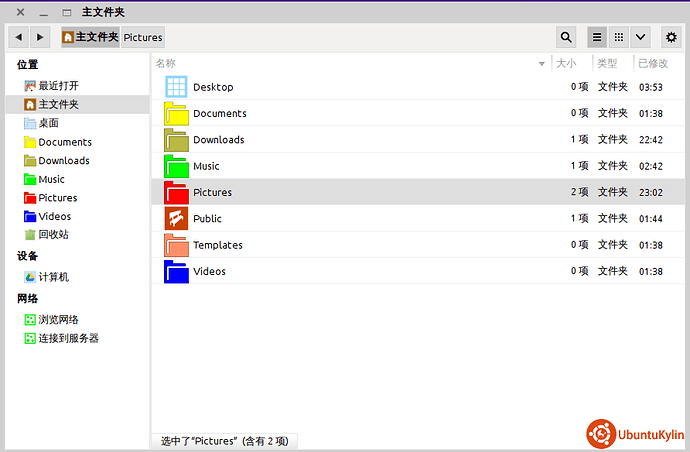Go back with the left arrow

pyautogui.click(x=19, y=37)
